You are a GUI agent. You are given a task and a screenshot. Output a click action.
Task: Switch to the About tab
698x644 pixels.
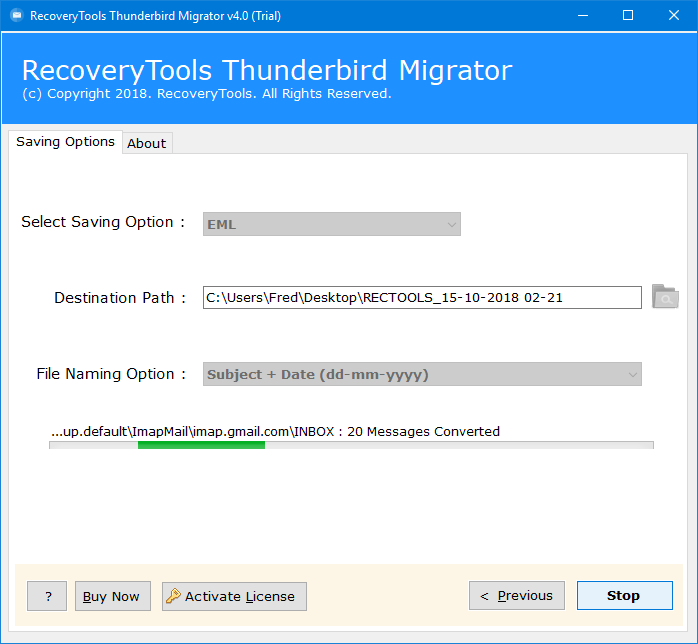pyautogui.click(x=147, y=143)
